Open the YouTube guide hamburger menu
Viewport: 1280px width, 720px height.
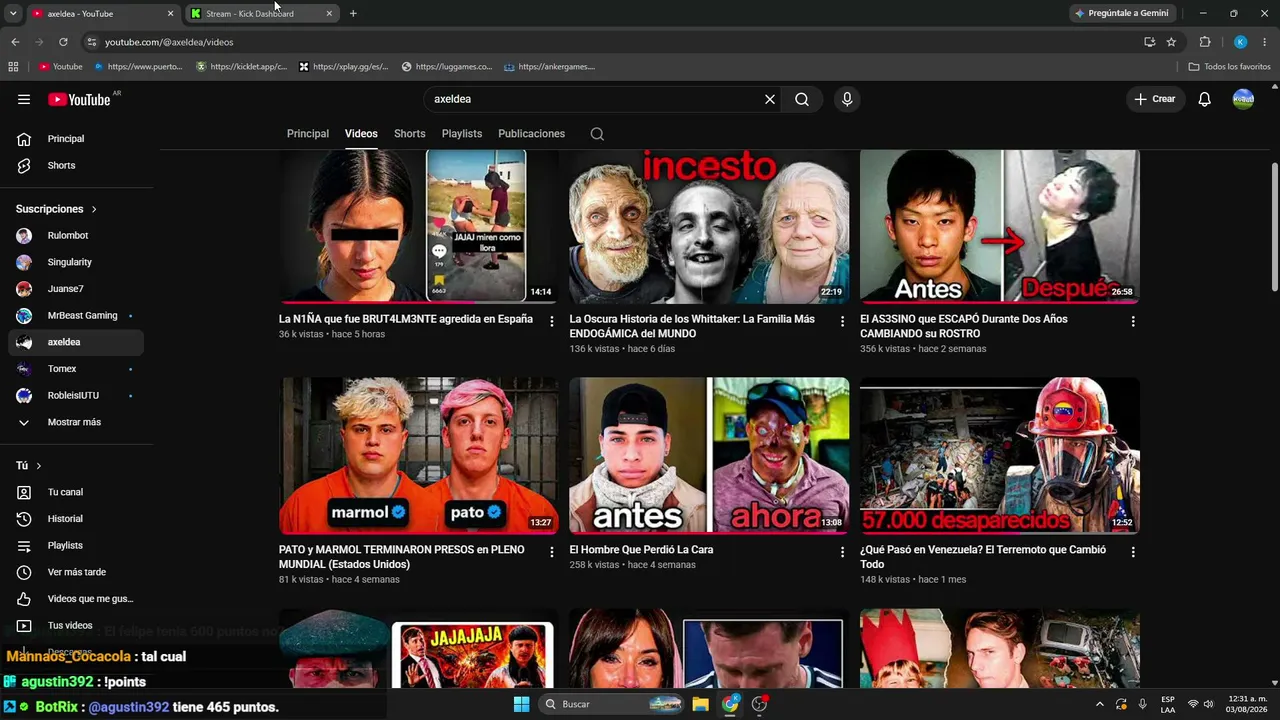[24, 99]
